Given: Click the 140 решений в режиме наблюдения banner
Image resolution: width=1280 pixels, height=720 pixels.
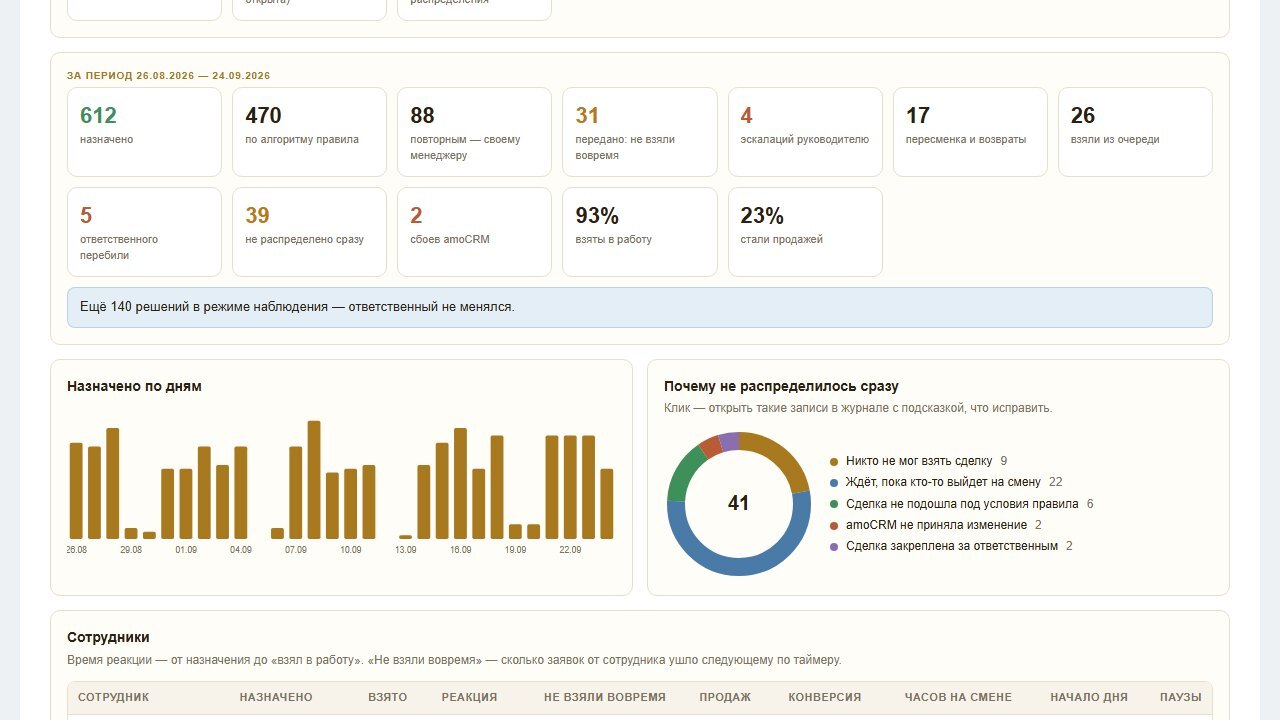Looking at the screenshot, I should (640, 307).
